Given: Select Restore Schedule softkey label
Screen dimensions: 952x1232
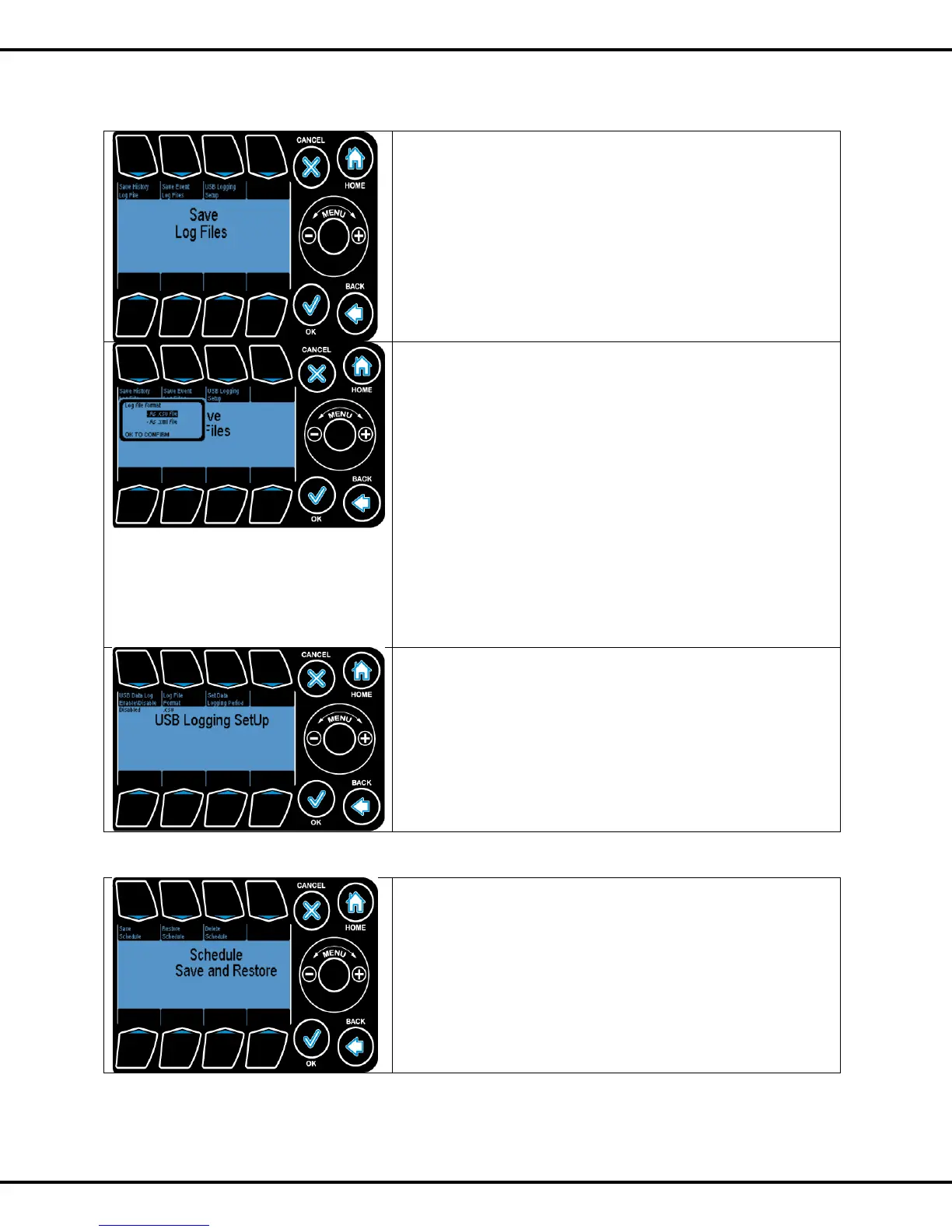Looking at the screenshot, I should pos(173,933).
